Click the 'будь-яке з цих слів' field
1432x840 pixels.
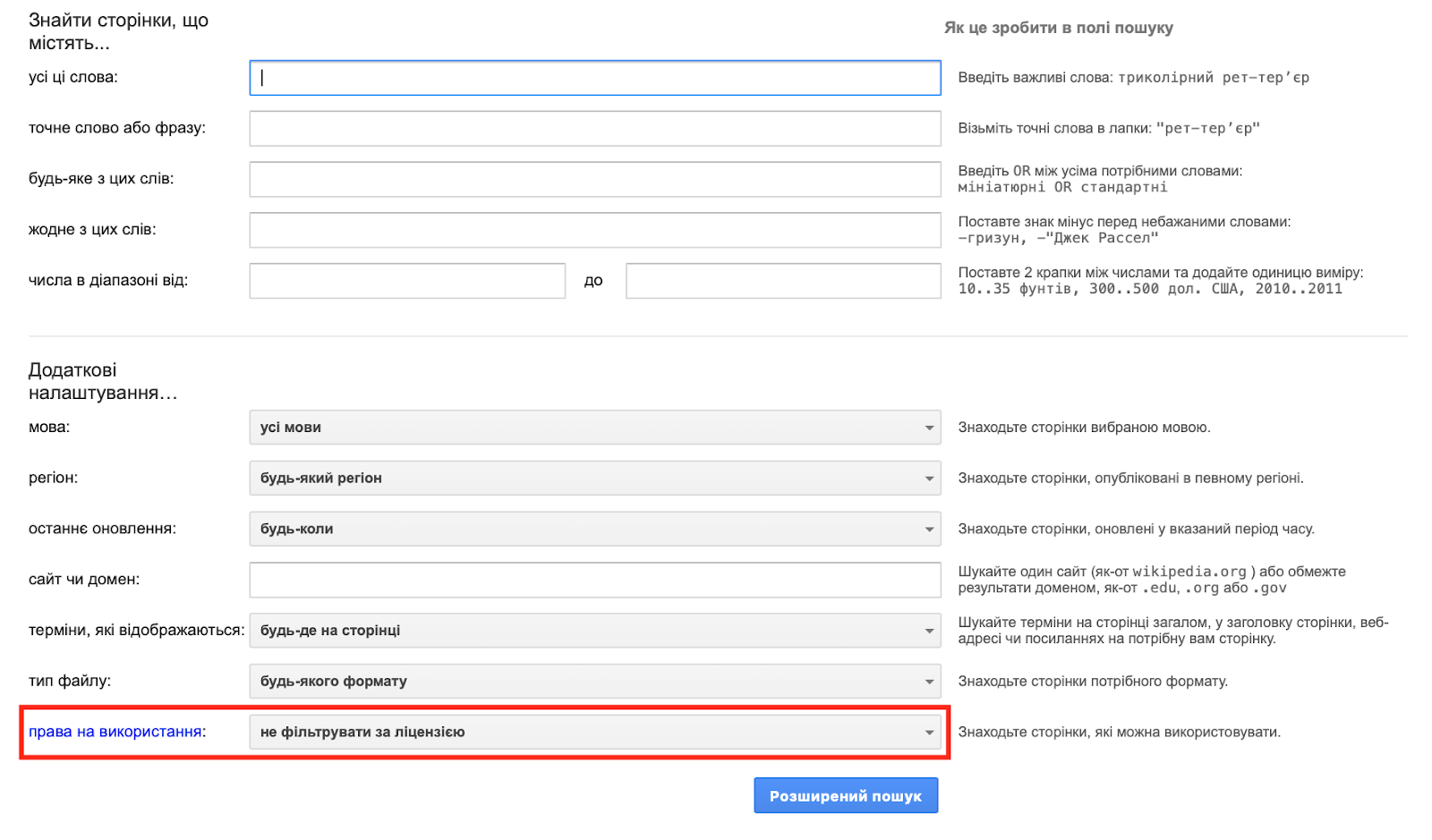click(595, 179)
